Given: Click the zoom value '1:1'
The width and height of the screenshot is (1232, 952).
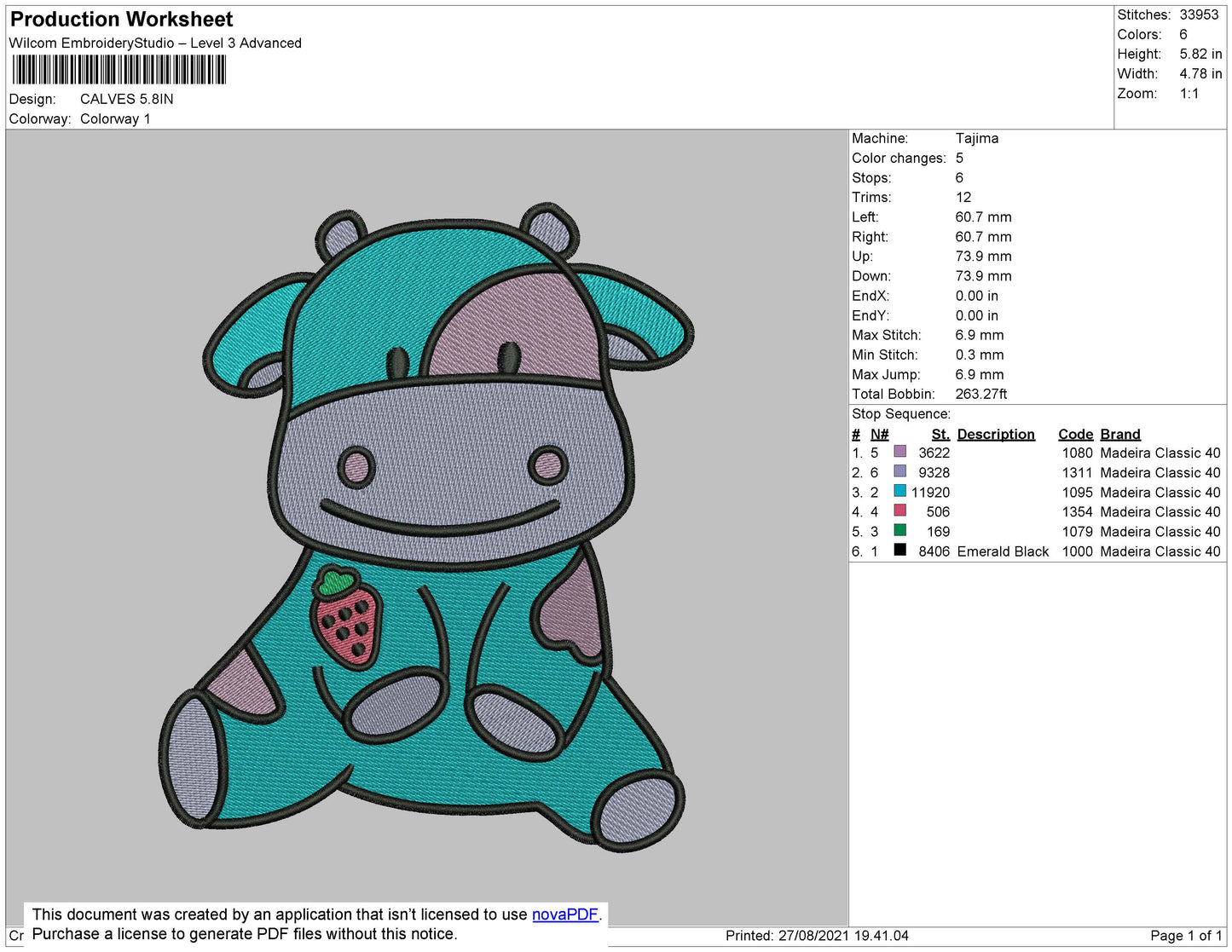Looking at the screenshot, I should [x=1189, y=94].
